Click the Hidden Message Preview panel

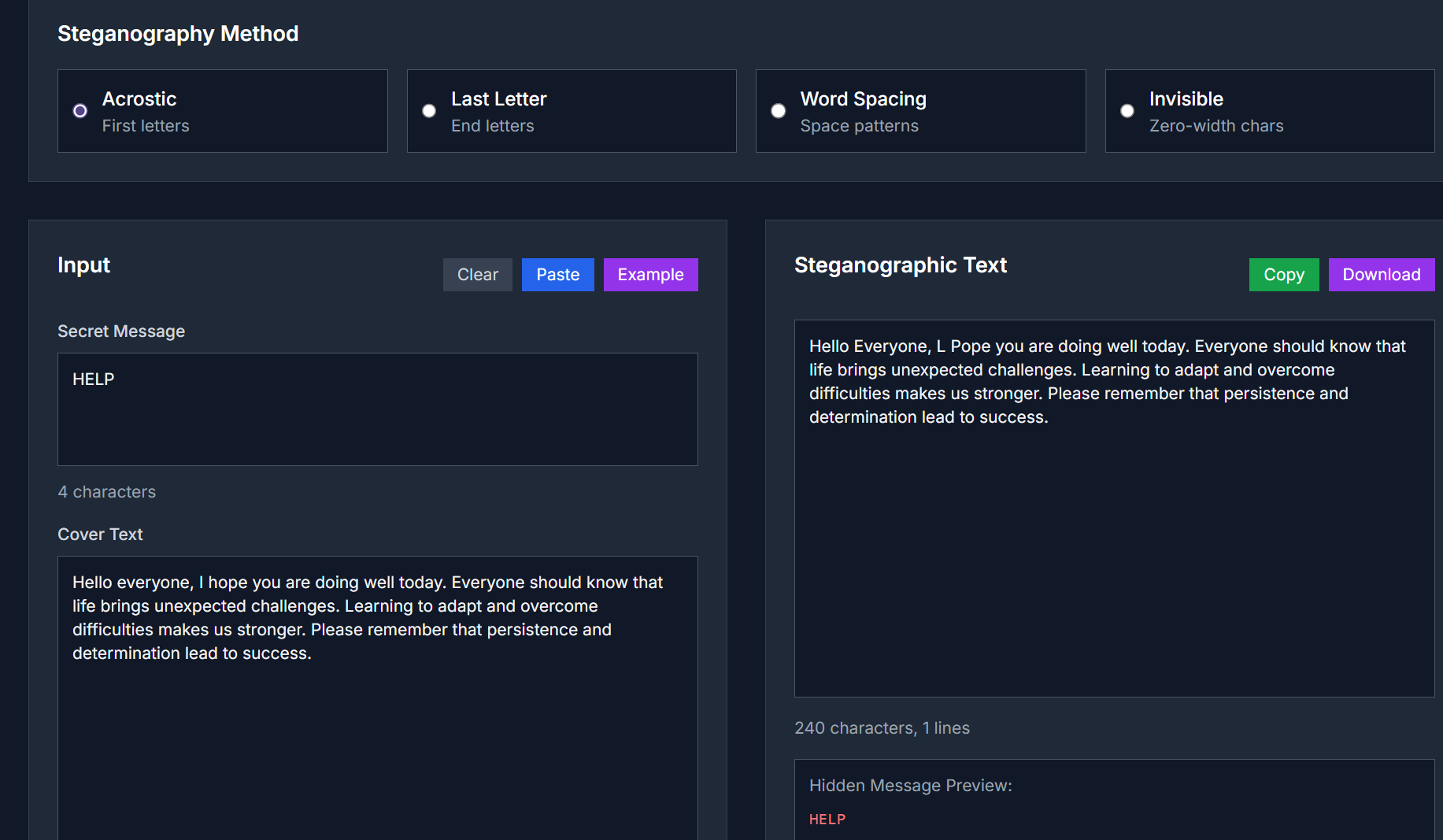(x=1114, y=795)
